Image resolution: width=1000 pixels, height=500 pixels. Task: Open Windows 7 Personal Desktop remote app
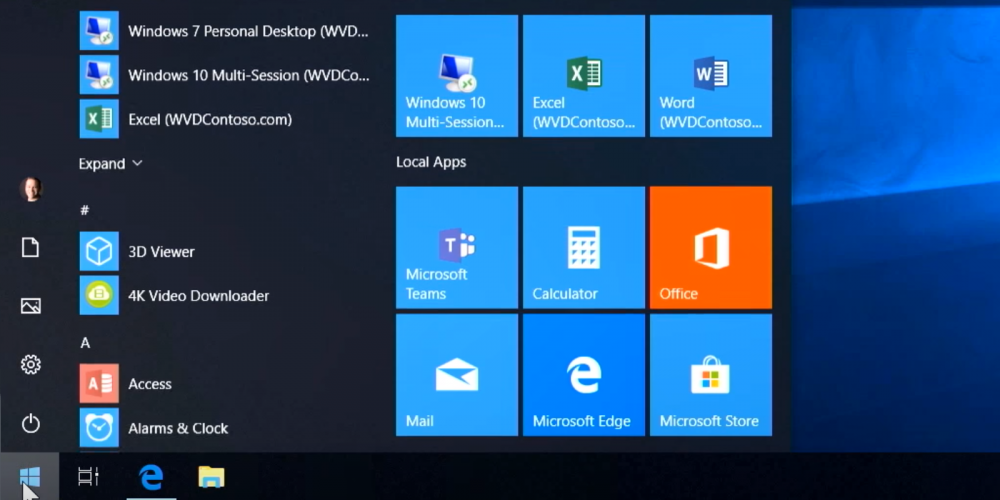tap(224, 31)
